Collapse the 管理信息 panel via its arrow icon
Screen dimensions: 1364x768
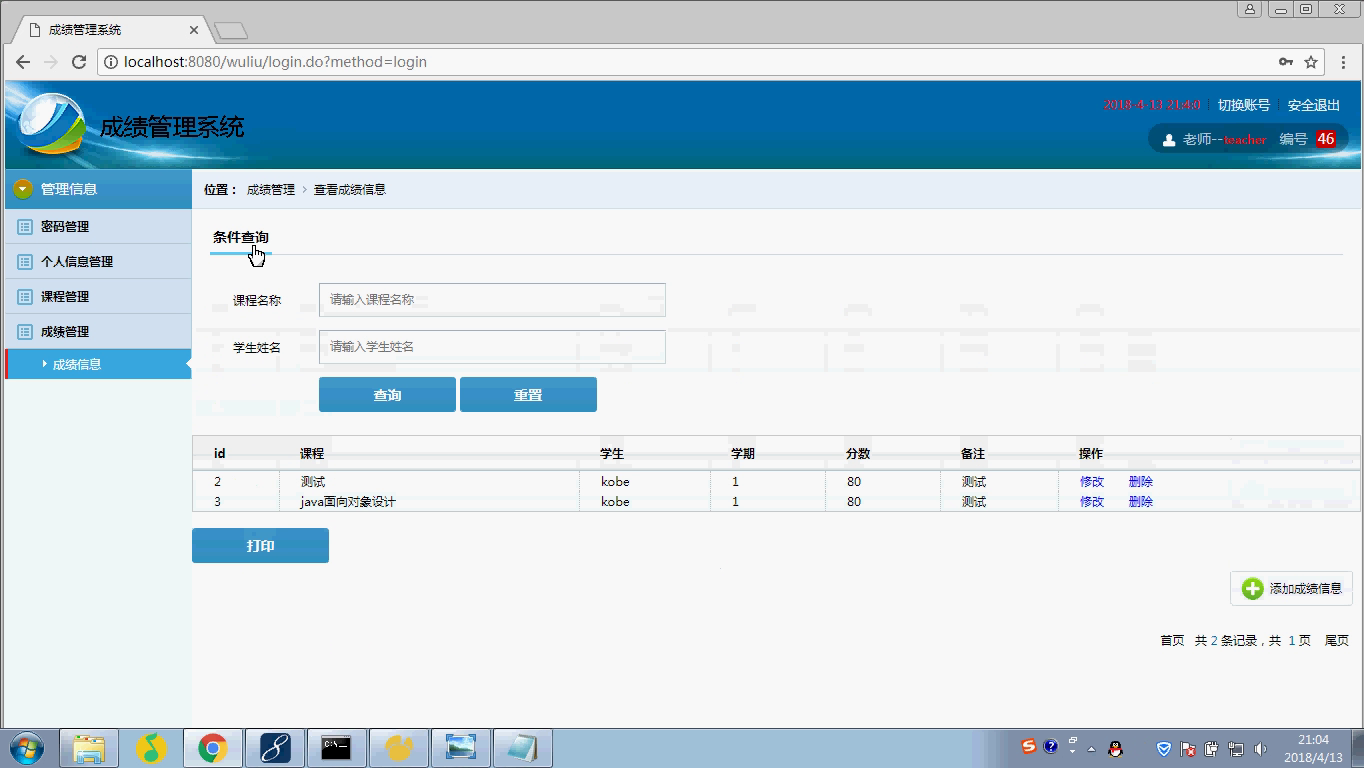(x=23, y=189)
